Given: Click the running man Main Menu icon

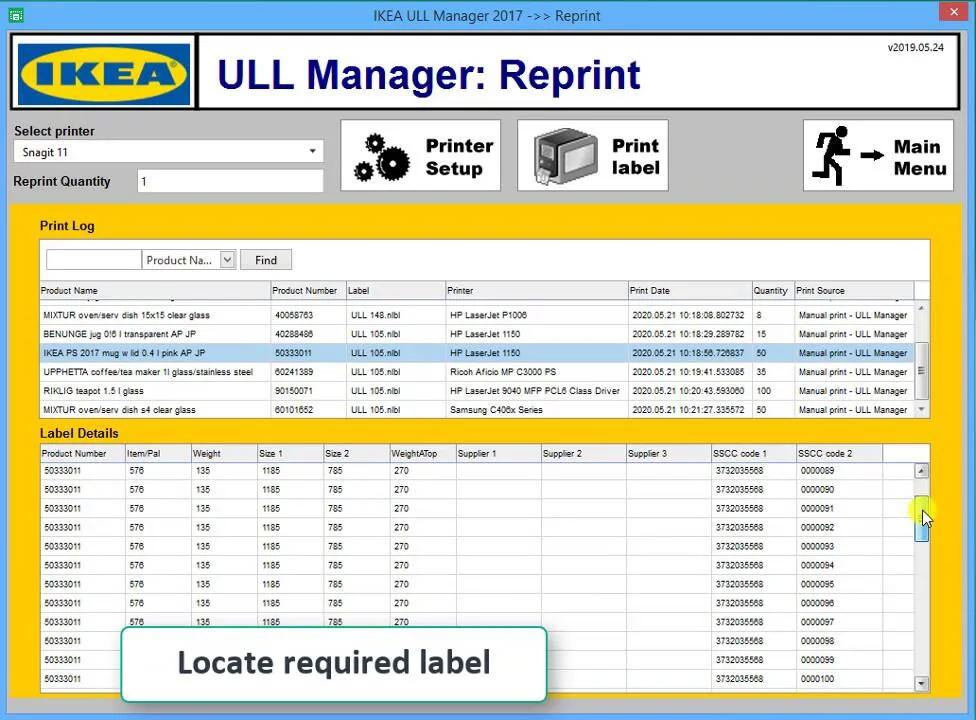Looking at the screenshot, I should pos(849,156).
